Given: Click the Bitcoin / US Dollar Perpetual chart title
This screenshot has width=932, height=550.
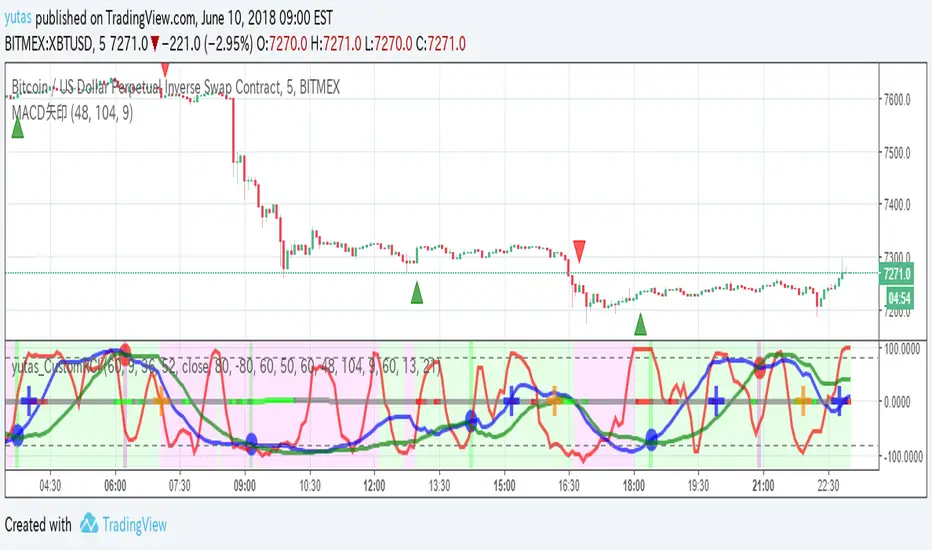Looking at the screenshot, I should (176, 87).
